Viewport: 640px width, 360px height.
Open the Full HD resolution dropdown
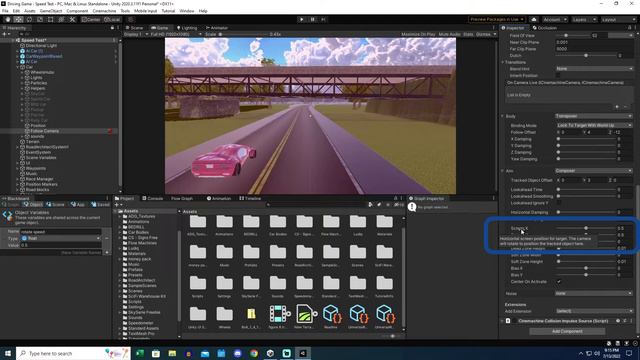[x=176, y=34]
